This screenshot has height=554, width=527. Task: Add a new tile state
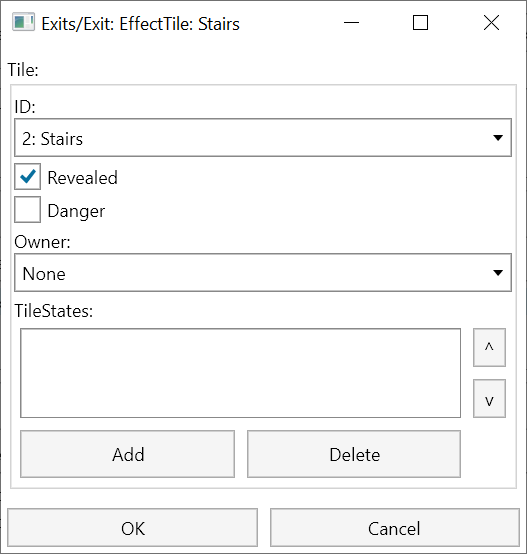[128, 454]
